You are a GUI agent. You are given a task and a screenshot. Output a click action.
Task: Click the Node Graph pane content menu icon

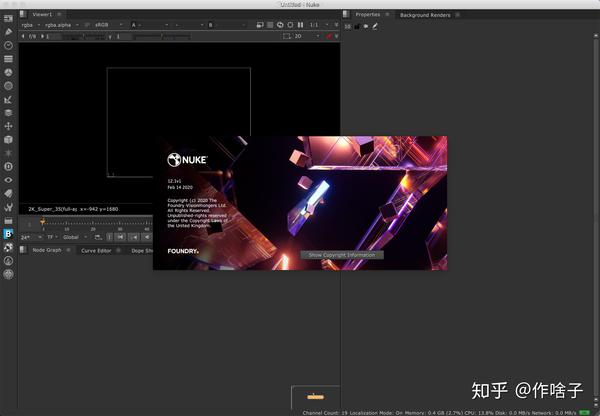[x=23, y=250]
